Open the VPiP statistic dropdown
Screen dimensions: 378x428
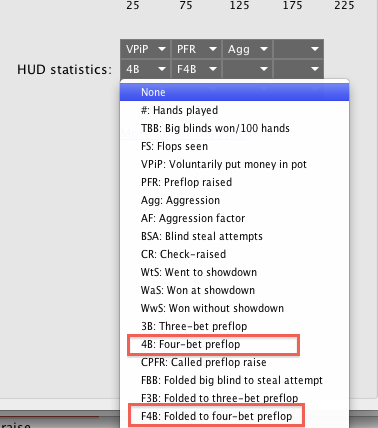145,49
